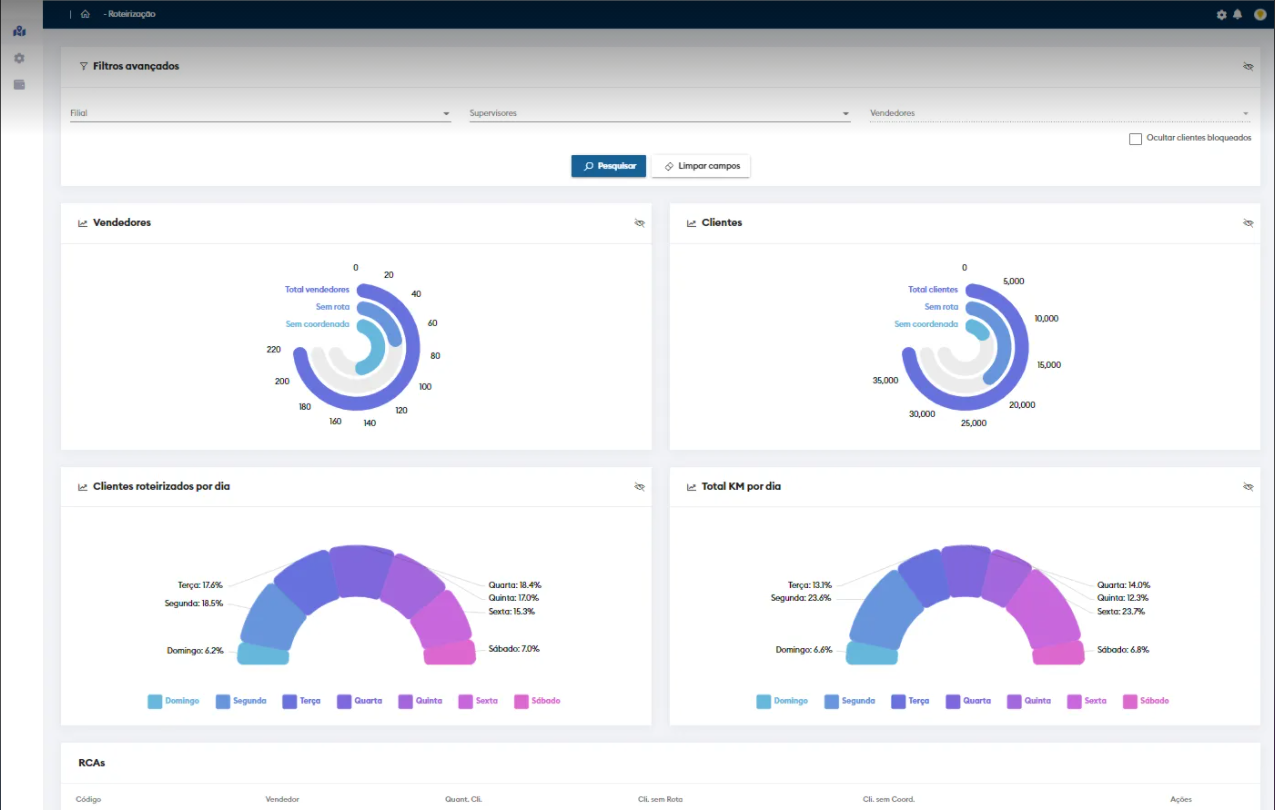Click the Roteirização breadcrumb item

[x=131, y=15]
